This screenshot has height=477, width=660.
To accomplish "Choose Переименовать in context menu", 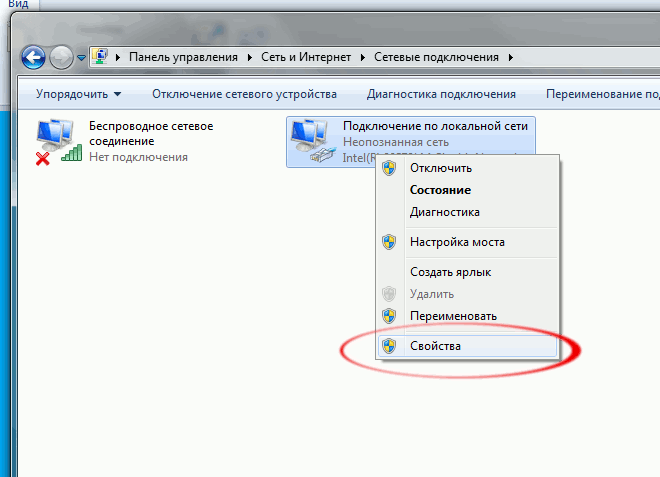I will pyautogui.click(x=467, y=316).
